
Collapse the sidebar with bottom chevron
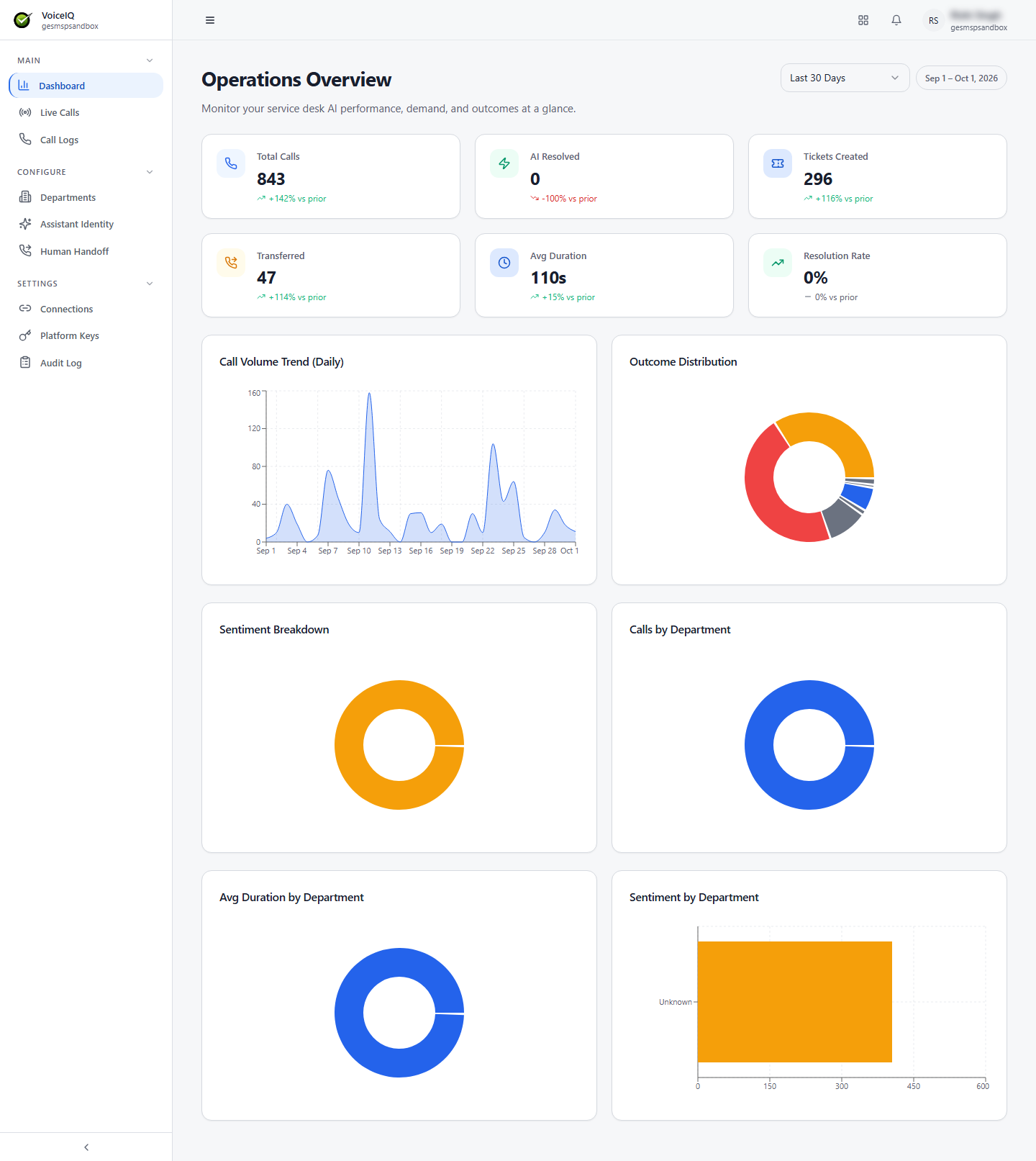tap(86, 1147)
